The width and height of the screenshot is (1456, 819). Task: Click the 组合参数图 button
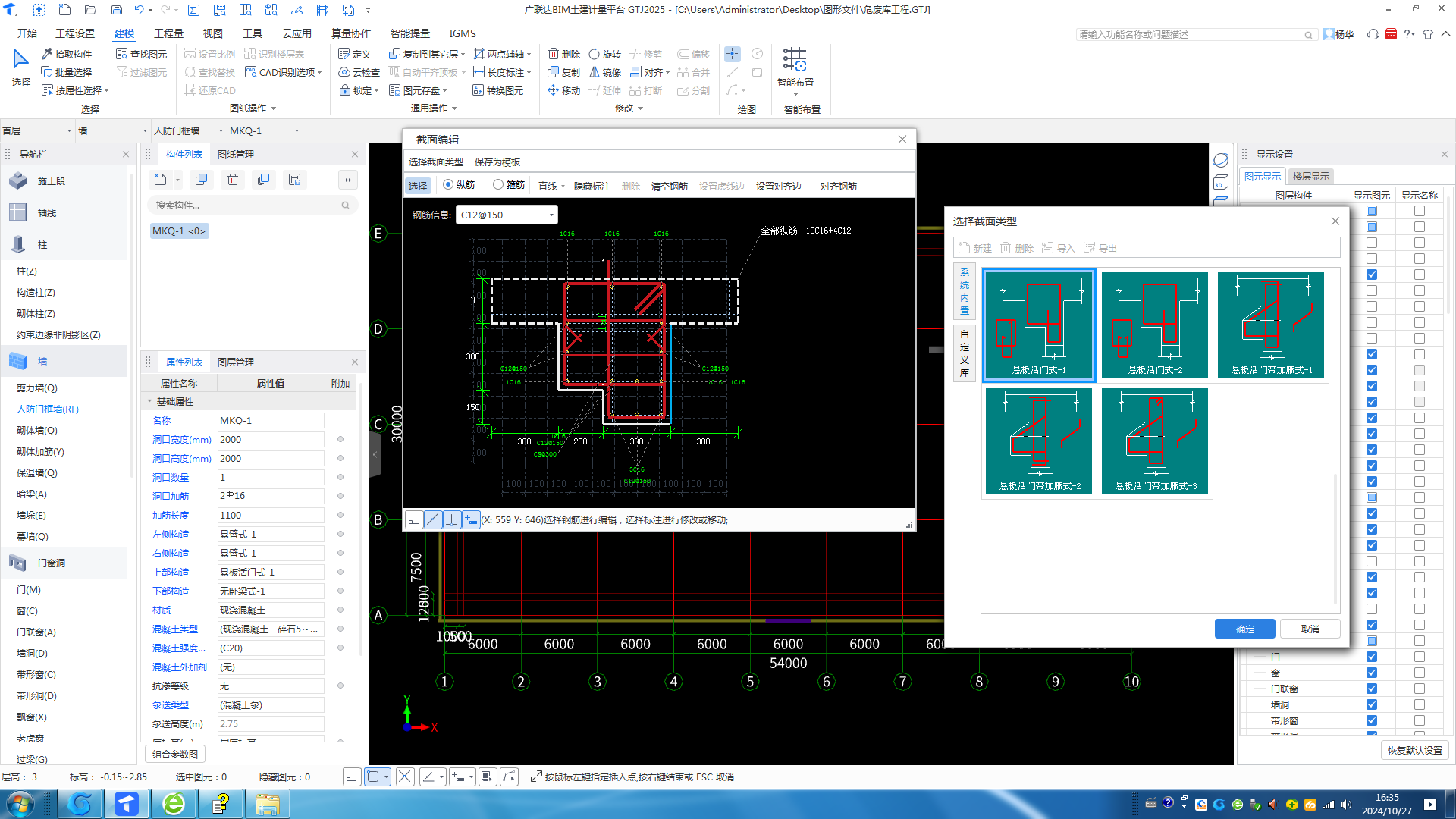[x=175, y=754]
